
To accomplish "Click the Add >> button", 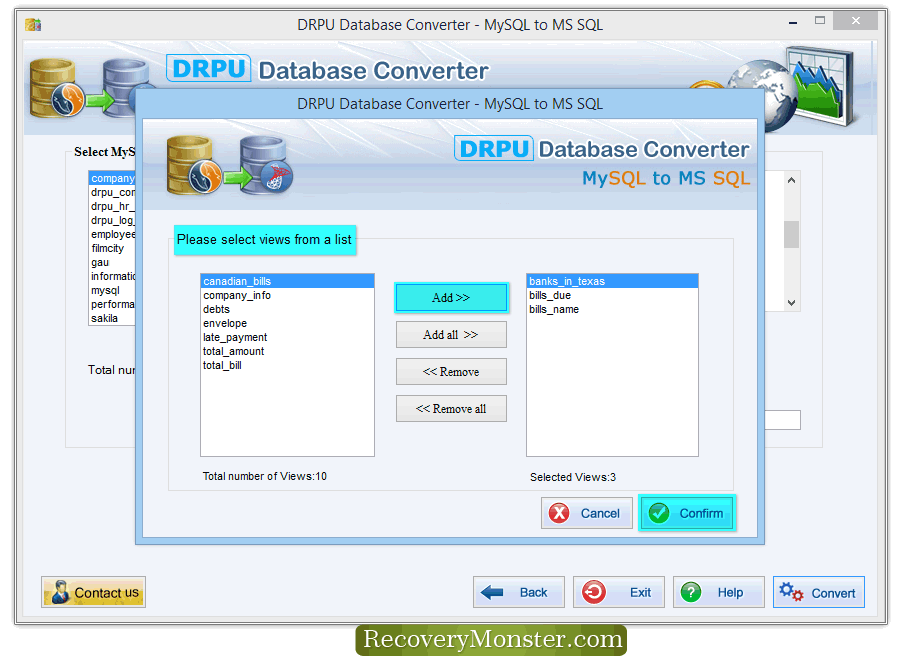I will pos(451,297).
